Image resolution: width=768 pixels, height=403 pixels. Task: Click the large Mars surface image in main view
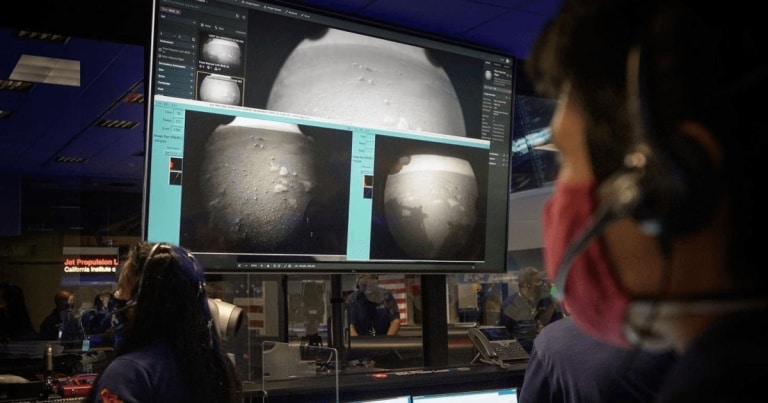coord(366,81)
